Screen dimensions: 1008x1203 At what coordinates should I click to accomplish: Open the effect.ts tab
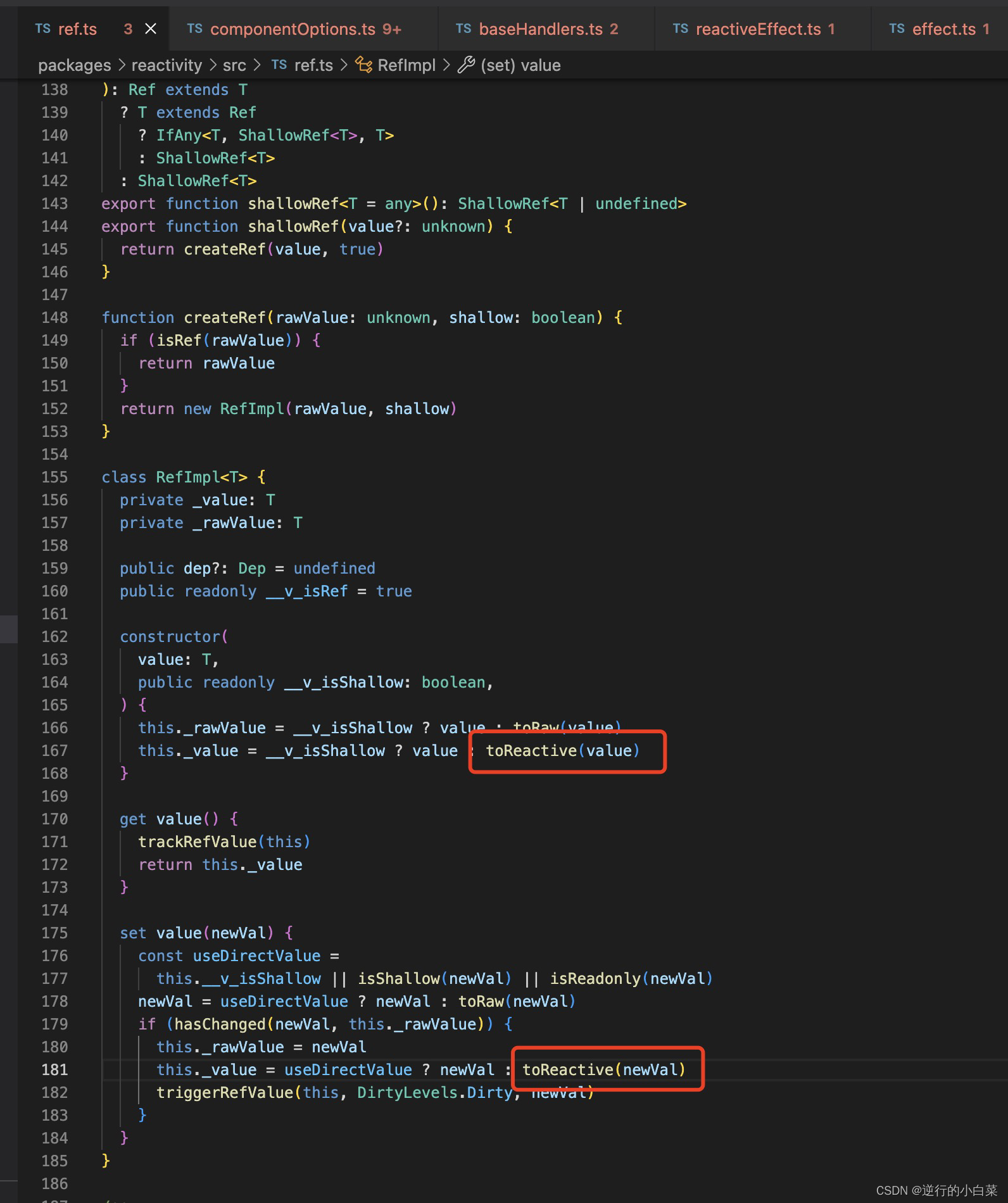940,29
